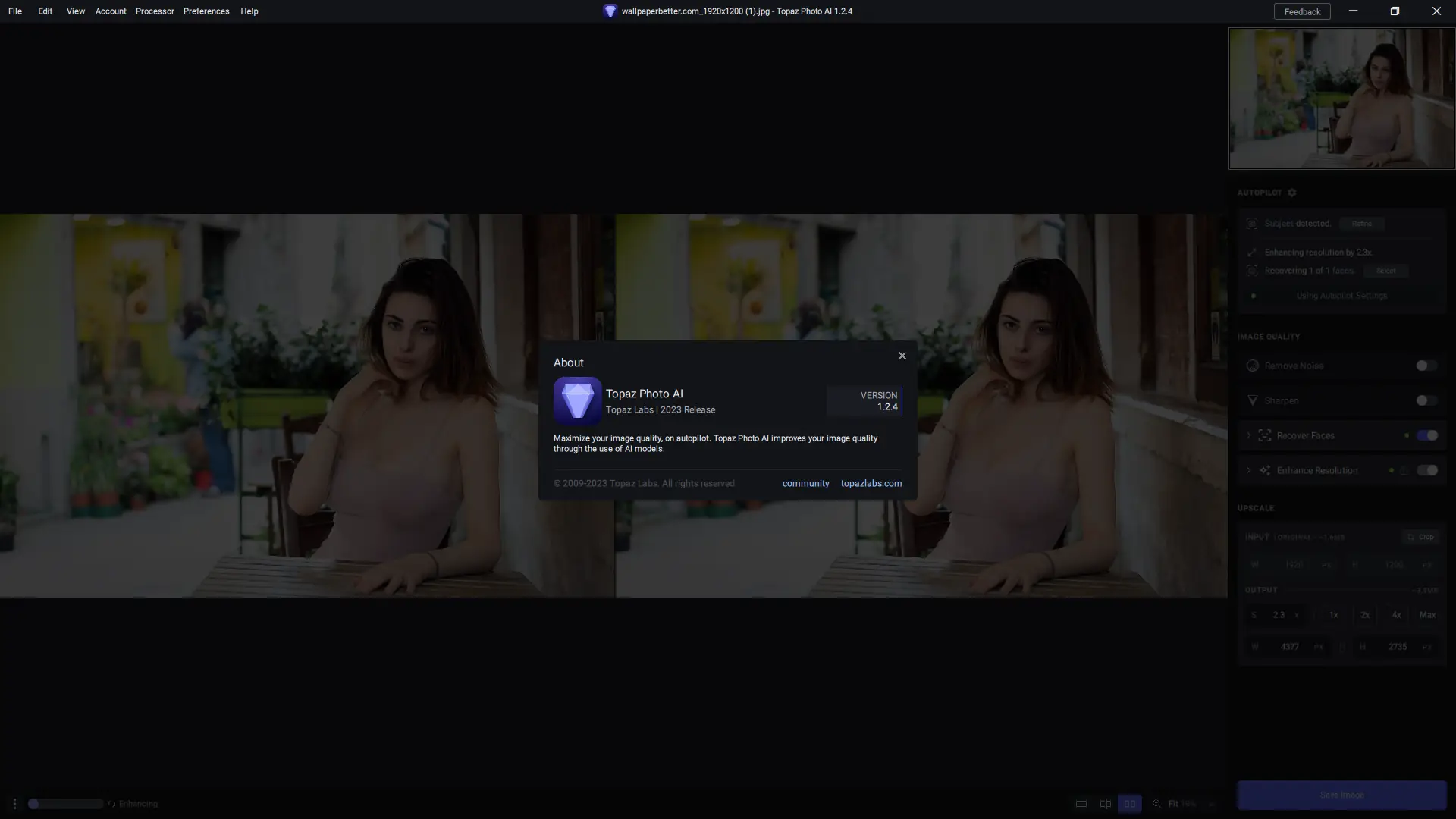This screenshot has width=1456, height=819.
Task: Enable the Sharpen toggle
Action: coord(1426,400)
